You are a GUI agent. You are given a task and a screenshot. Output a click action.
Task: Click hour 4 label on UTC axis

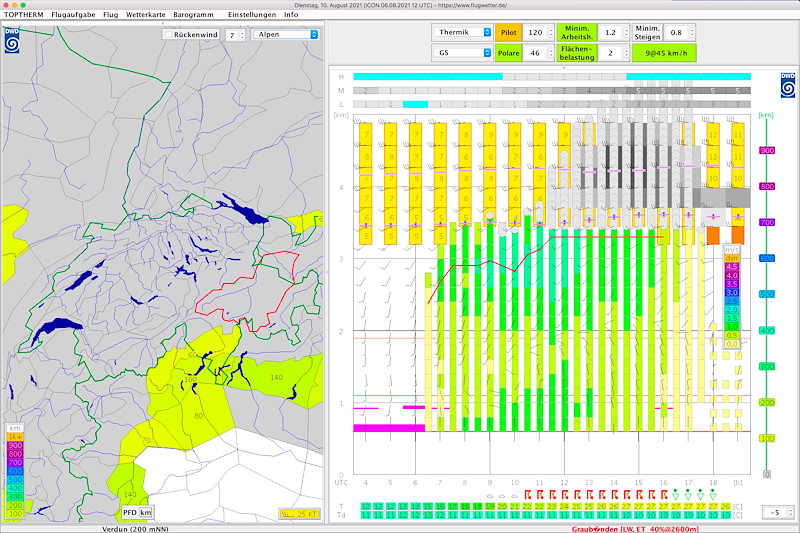[365, 483]
